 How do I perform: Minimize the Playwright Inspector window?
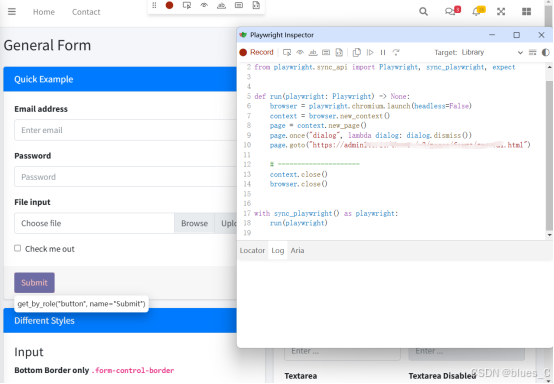[492, 35]
